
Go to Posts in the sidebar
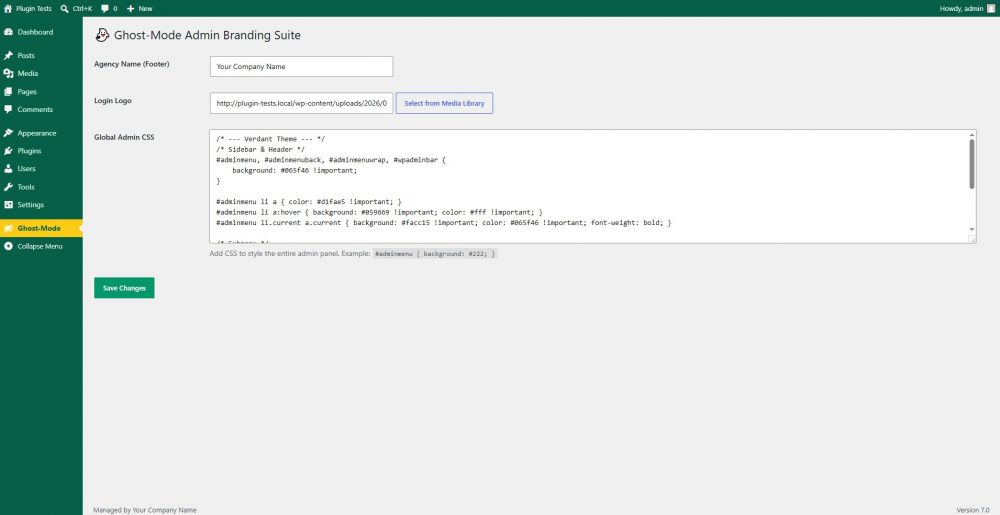click(41, 55)
